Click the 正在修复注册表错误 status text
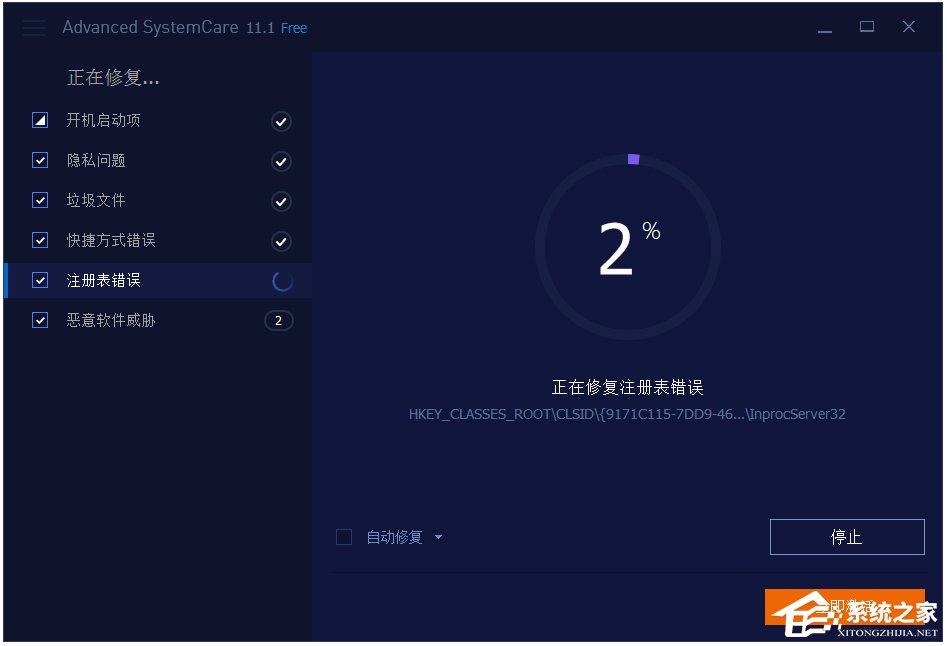This screenshot has height=646, width=947. 627,387
